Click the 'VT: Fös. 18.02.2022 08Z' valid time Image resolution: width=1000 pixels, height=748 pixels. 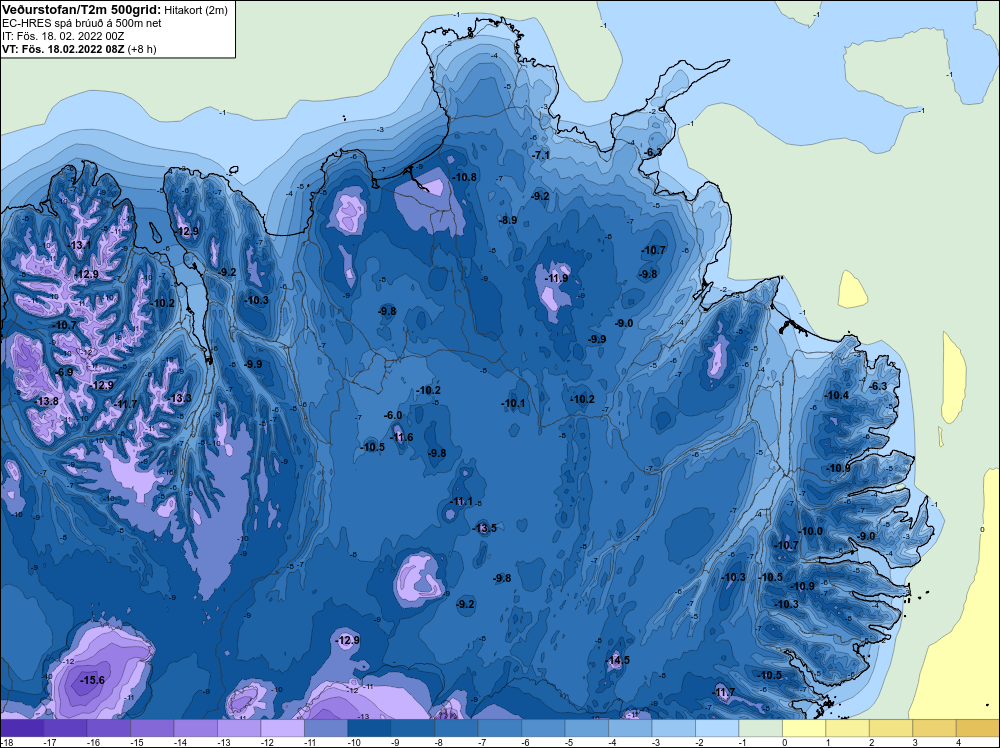pyautogui.click(x=63, y=49)
